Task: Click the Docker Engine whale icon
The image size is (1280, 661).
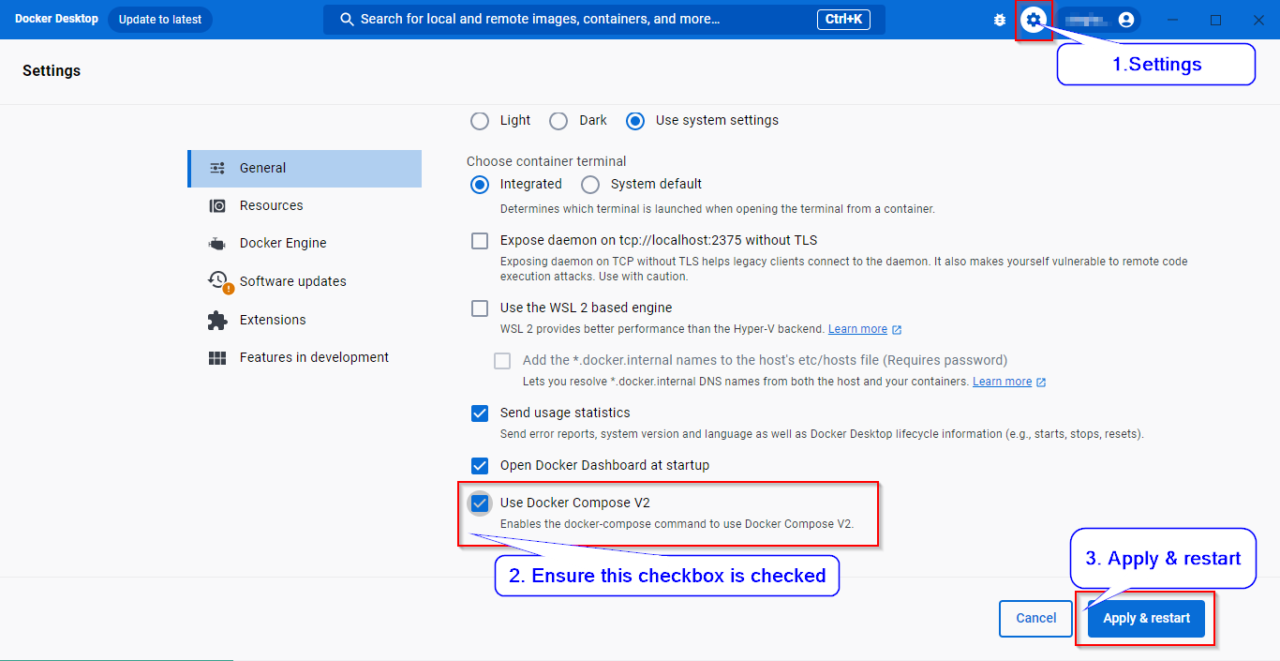Action: point(217,243)
